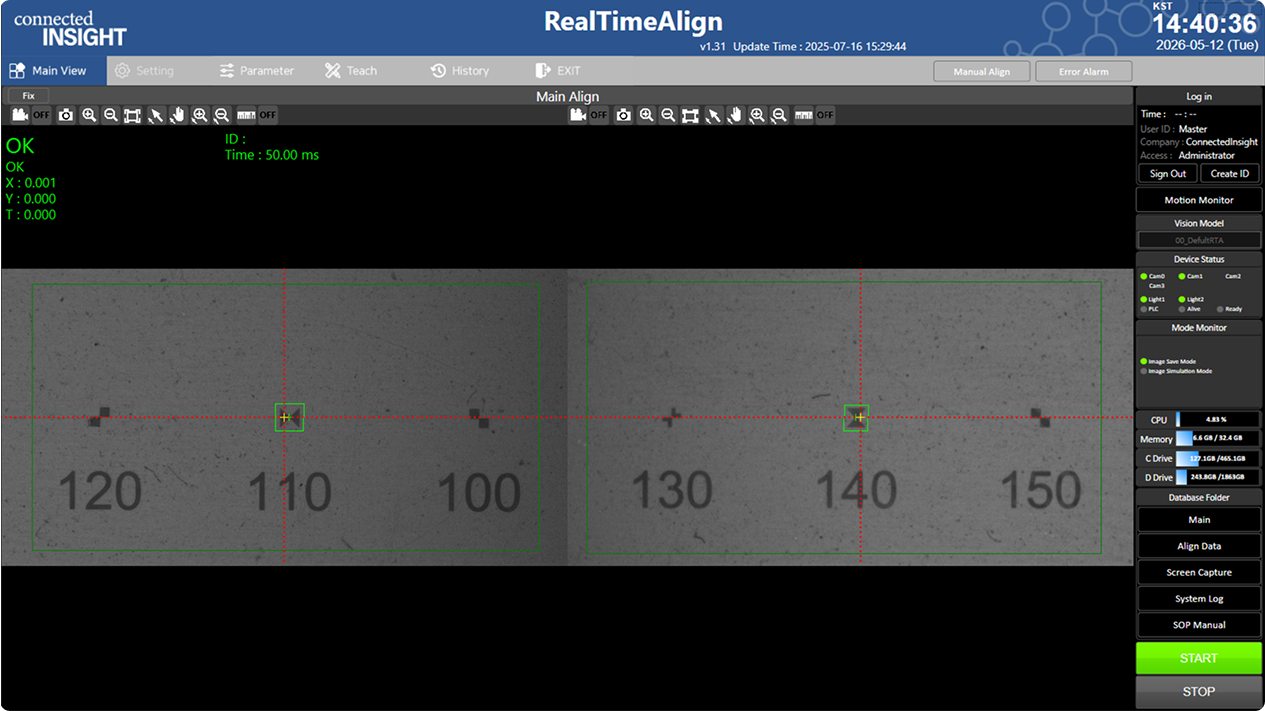The image size is (1265, 711).
Task: Click the C Drive usage bar
Action: pyautogui.click(x=1218, y=458)
